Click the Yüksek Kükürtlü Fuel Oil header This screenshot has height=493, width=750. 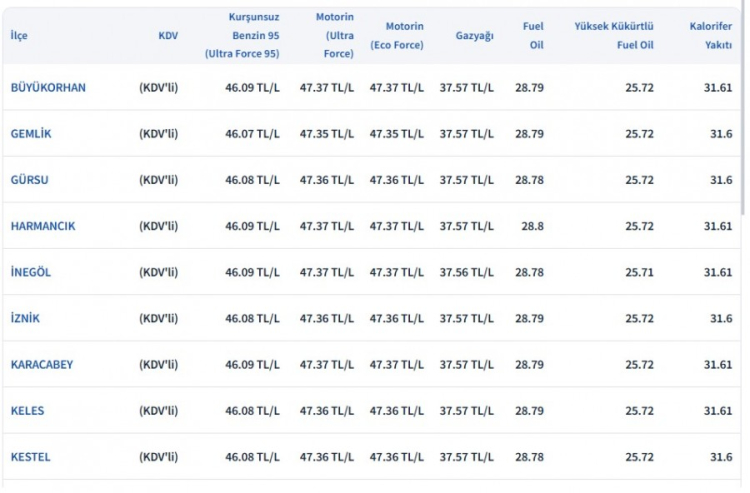click(x=614, y=35)
